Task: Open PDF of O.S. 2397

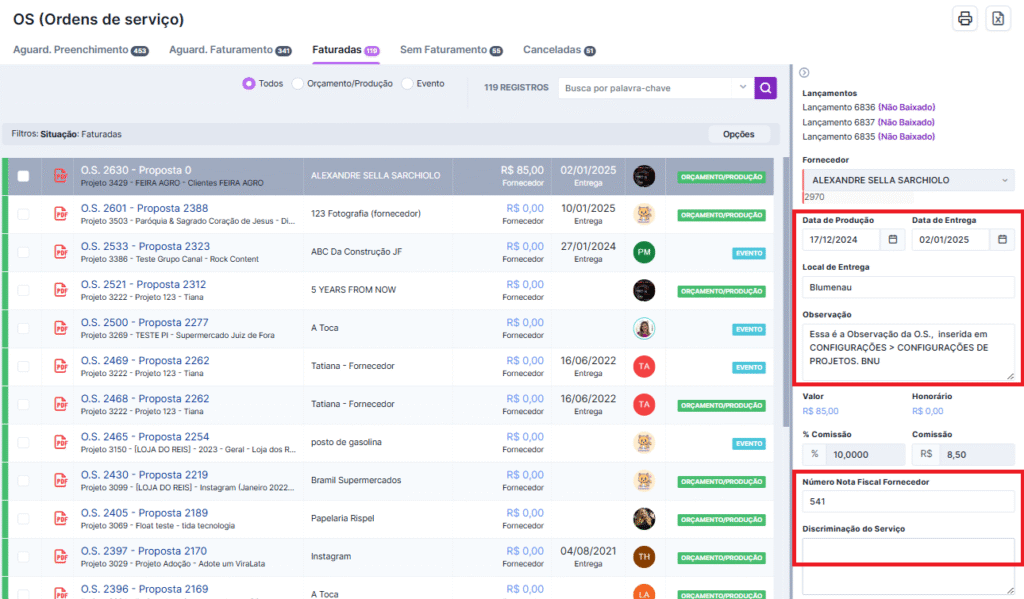Action: 61,557
